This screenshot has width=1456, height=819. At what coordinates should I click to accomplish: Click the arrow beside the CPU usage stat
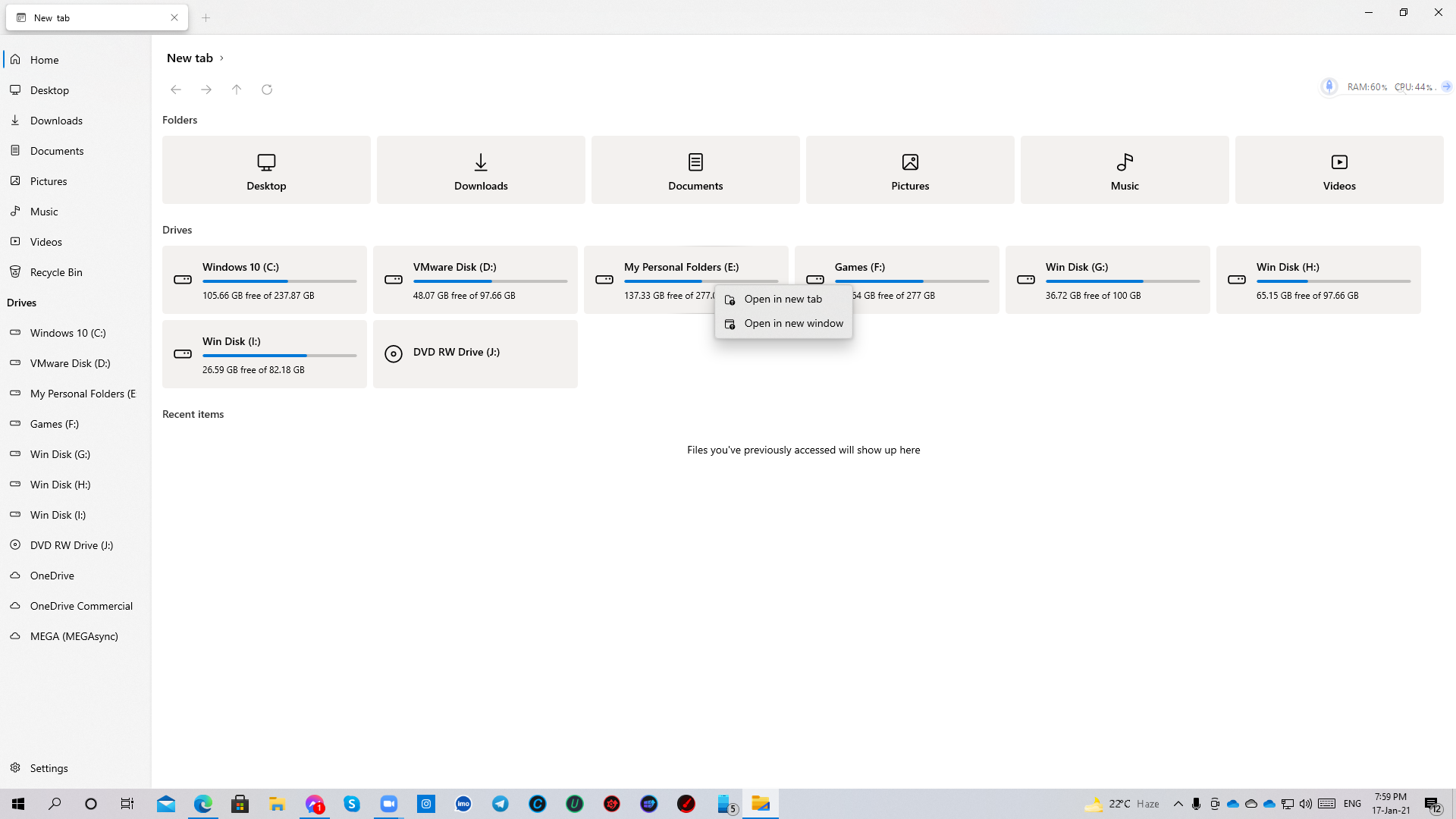pos(1445,86)
